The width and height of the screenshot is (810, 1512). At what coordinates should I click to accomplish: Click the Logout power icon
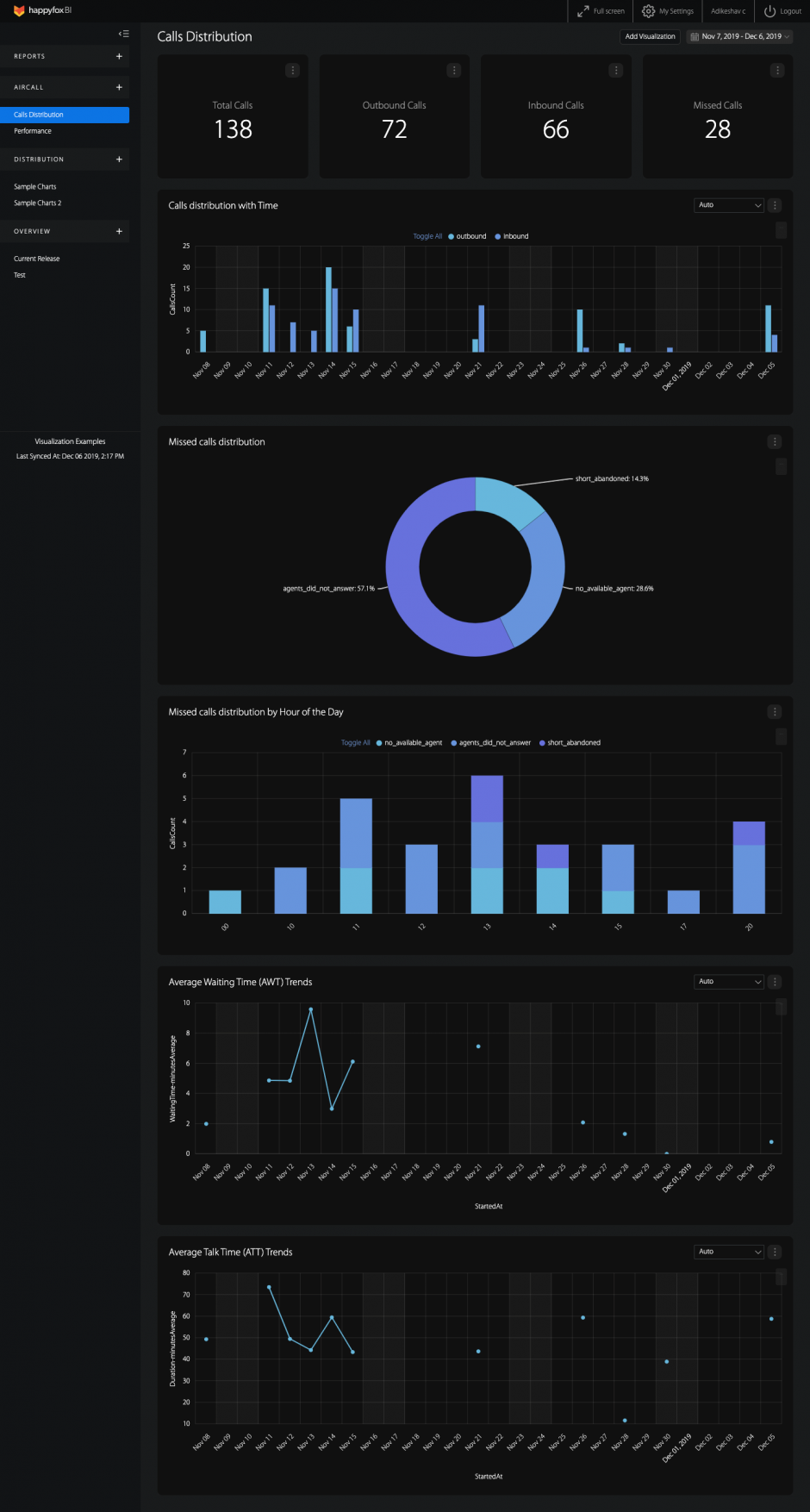[x=769, y=11]
